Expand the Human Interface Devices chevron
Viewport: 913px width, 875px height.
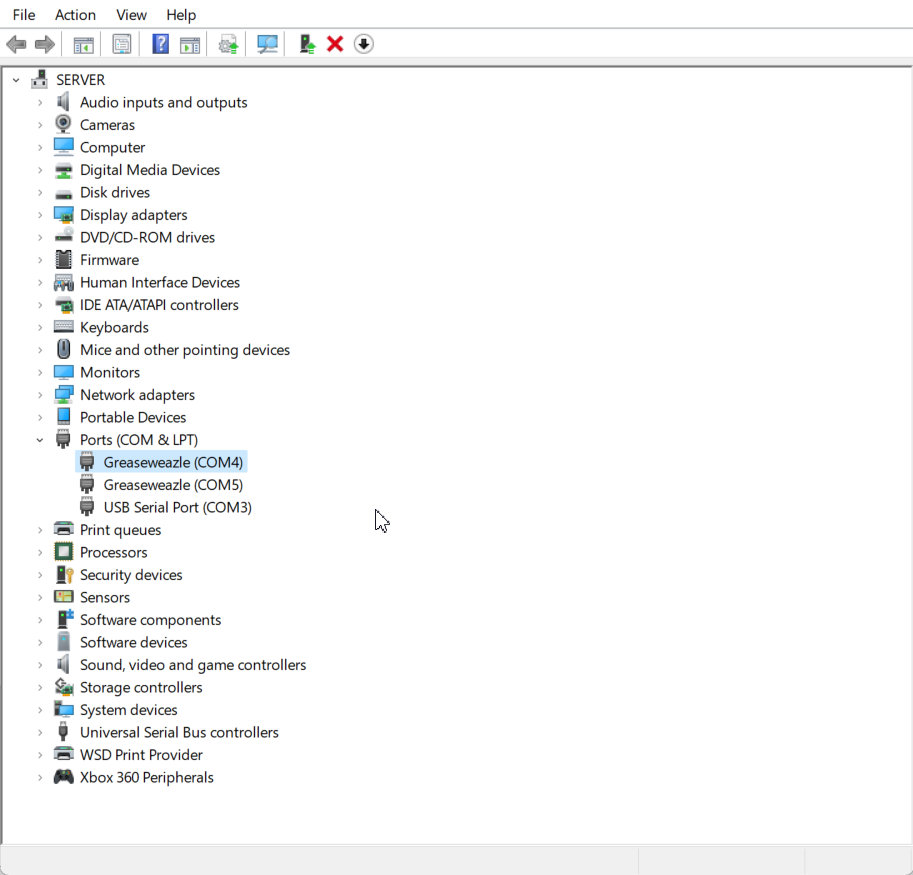(40, 282)
